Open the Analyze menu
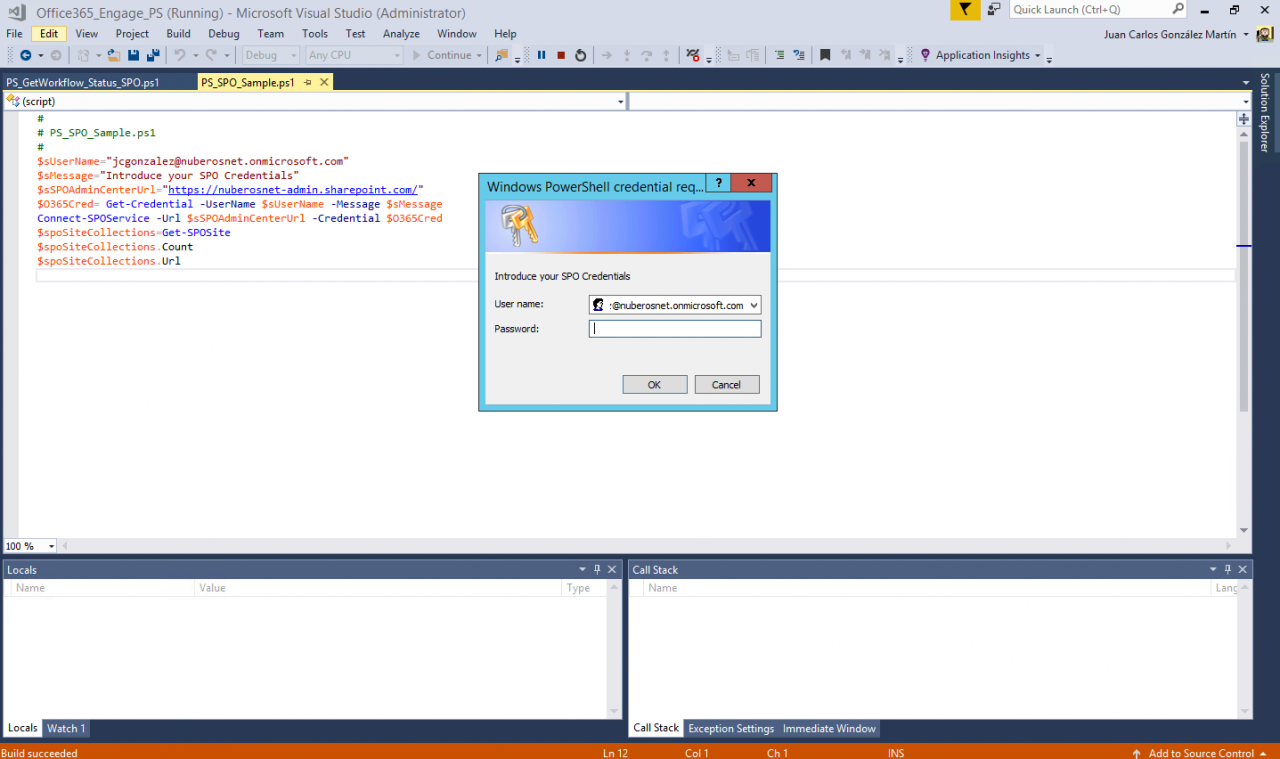The height and width of the screenshot is (759, 1280). pyautogui.click(x=401, y=34)
